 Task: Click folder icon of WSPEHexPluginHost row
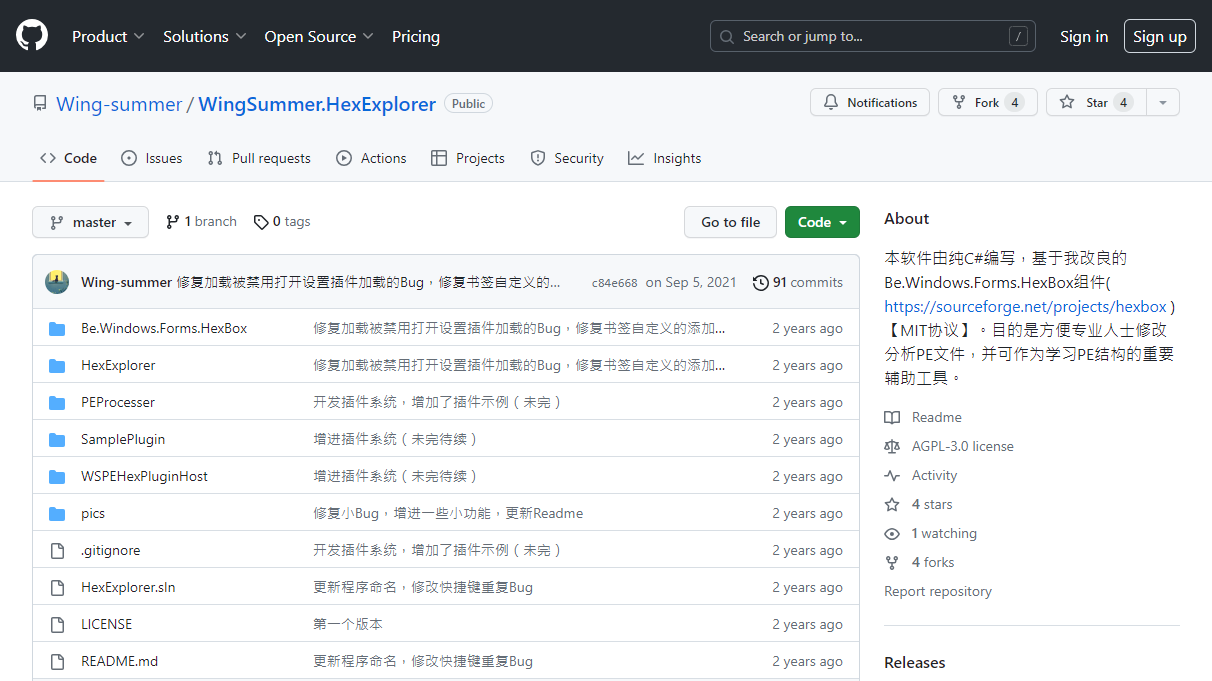click(57, 476)
